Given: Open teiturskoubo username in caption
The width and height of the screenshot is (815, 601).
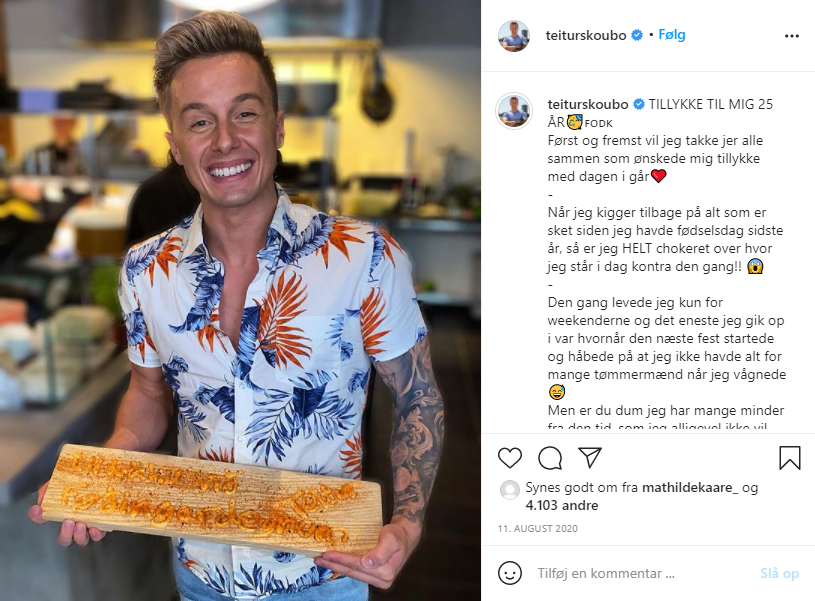Looking at the screenshot, I should [x=588, y=104].
